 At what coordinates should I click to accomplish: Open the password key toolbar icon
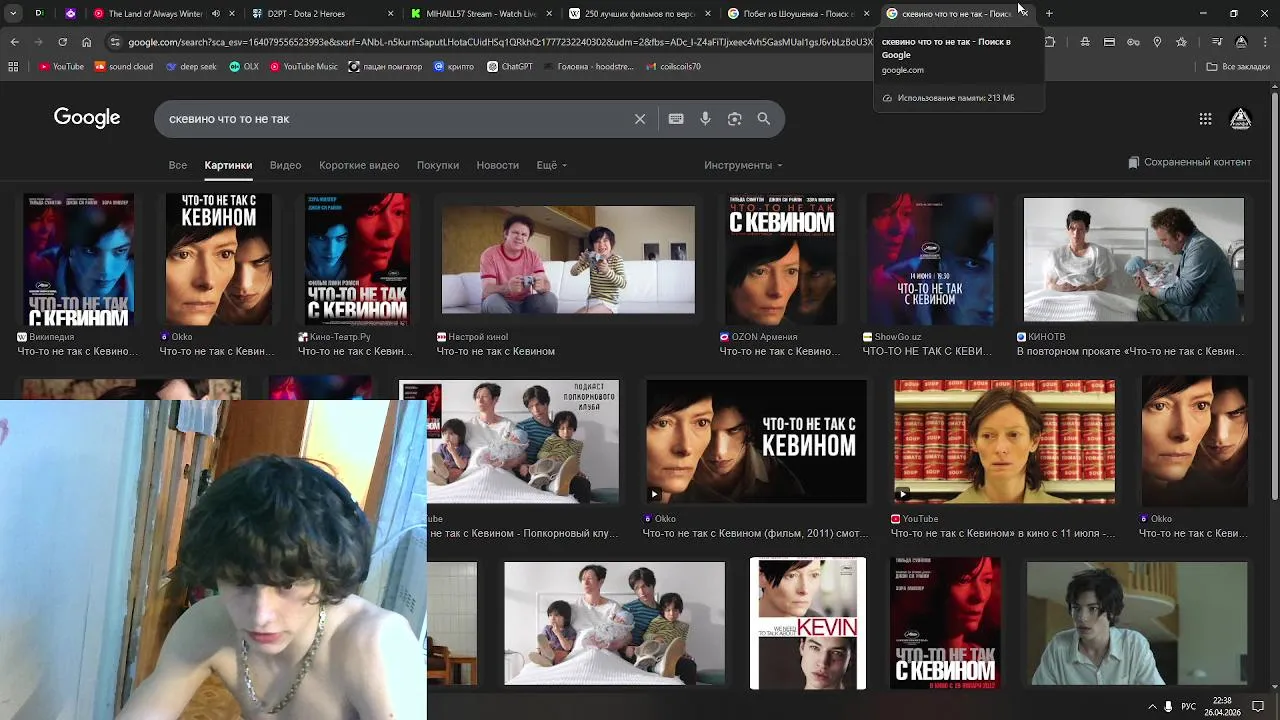[1133, 42]
